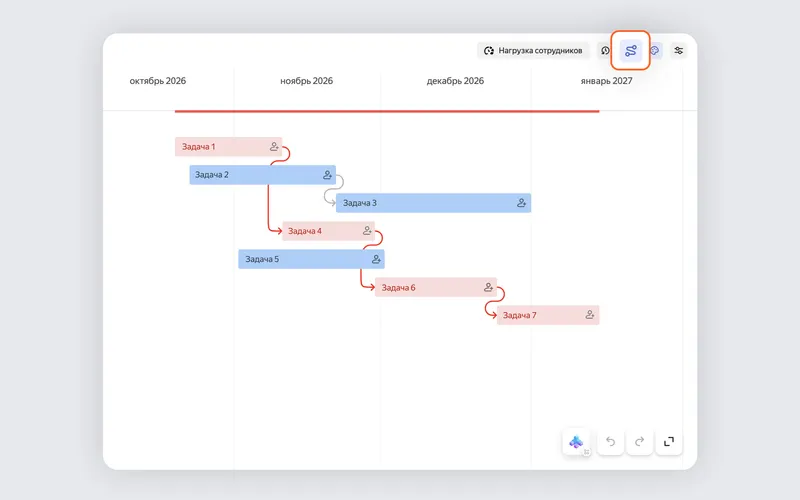The height and width of the screenshot is (500, 800).
Task: Select the Задача 2 bar
Action: coord(263,175)
